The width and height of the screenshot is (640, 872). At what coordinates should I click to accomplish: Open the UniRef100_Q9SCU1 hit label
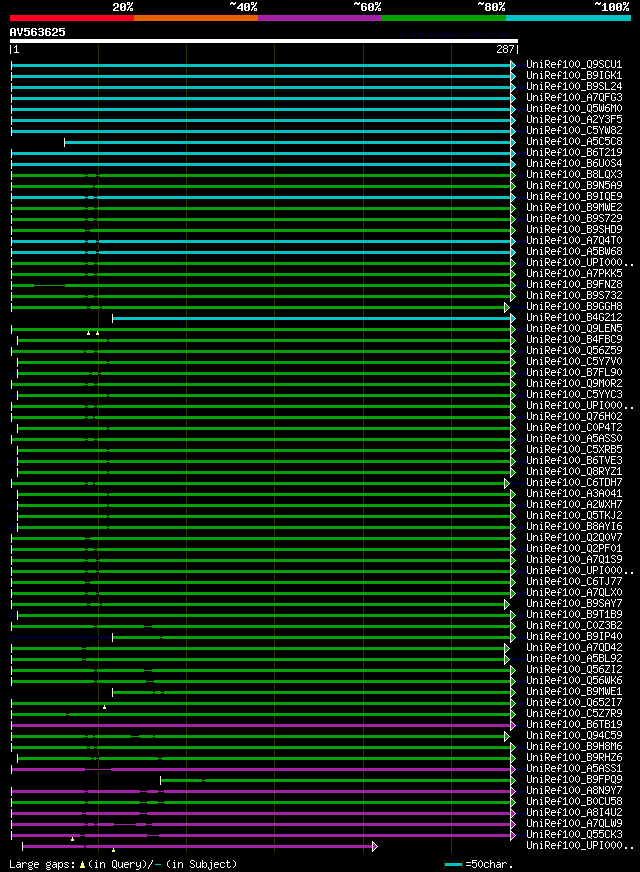point(574,65)
